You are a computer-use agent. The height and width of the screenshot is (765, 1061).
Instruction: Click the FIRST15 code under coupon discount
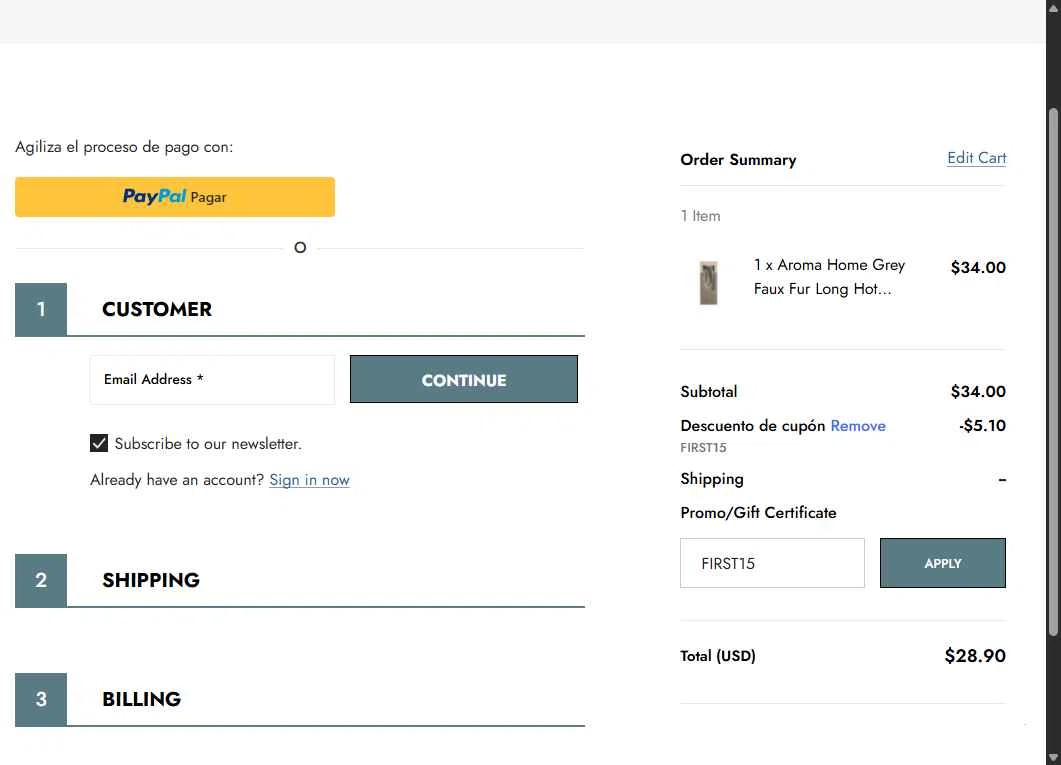(x=703, y=448)
